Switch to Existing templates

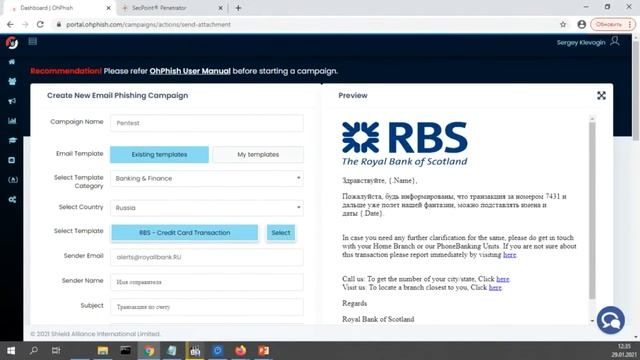click(x=159, y=155)
